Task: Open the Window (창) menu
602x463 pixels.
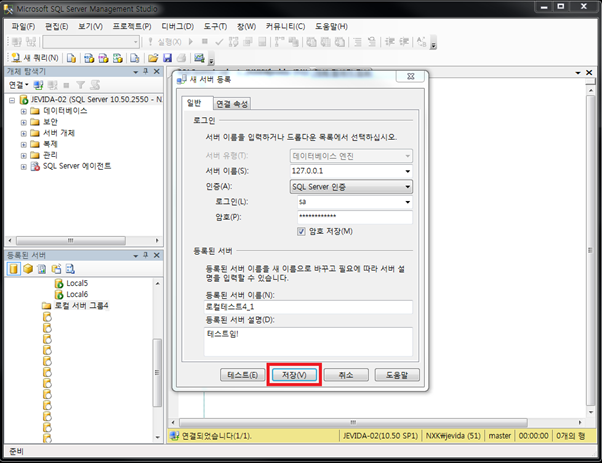Action: click(246, 26)
